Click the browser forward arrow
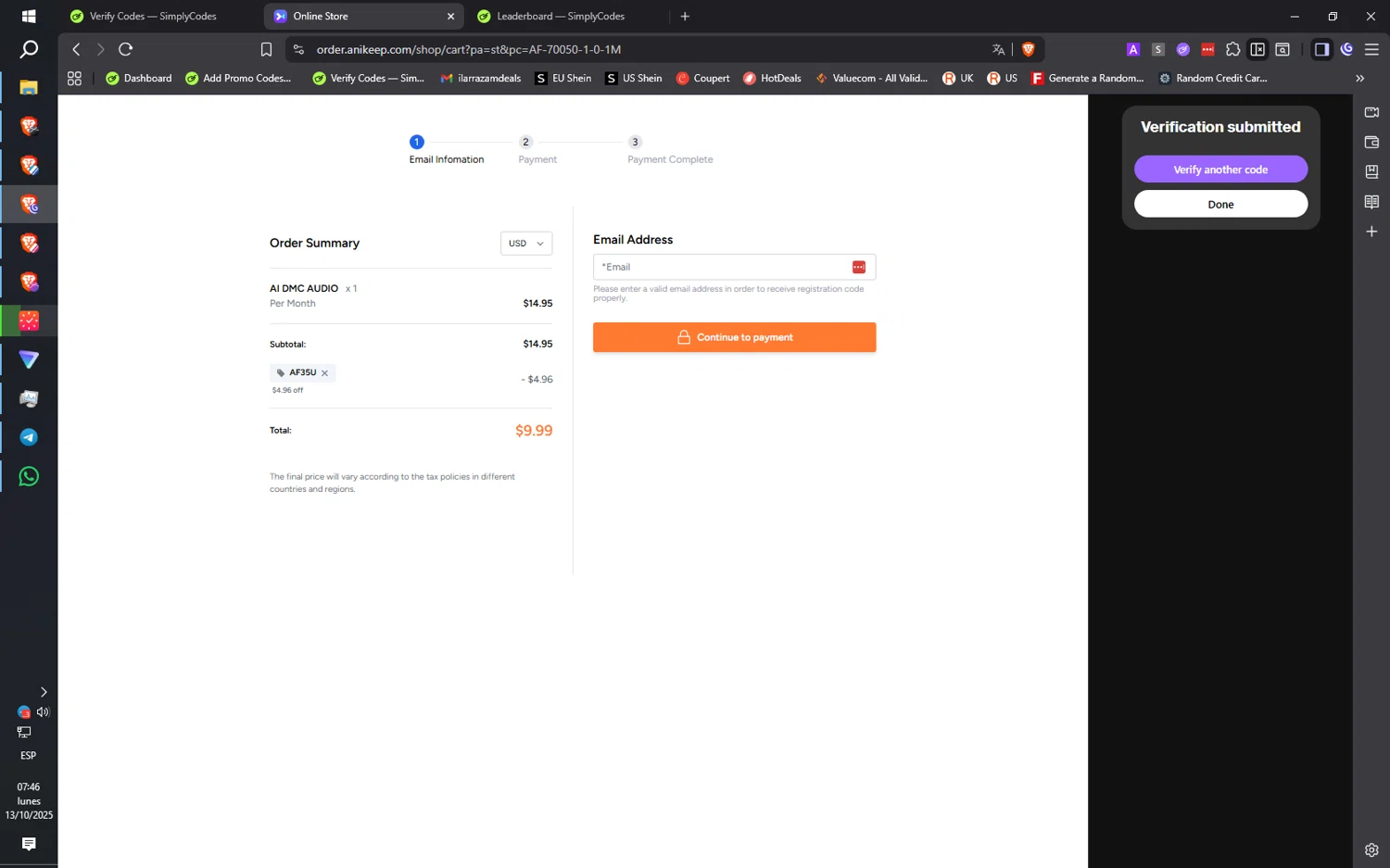Viewport: 1390px width, 868px height. pyautogui.click(x=101, y=49)
